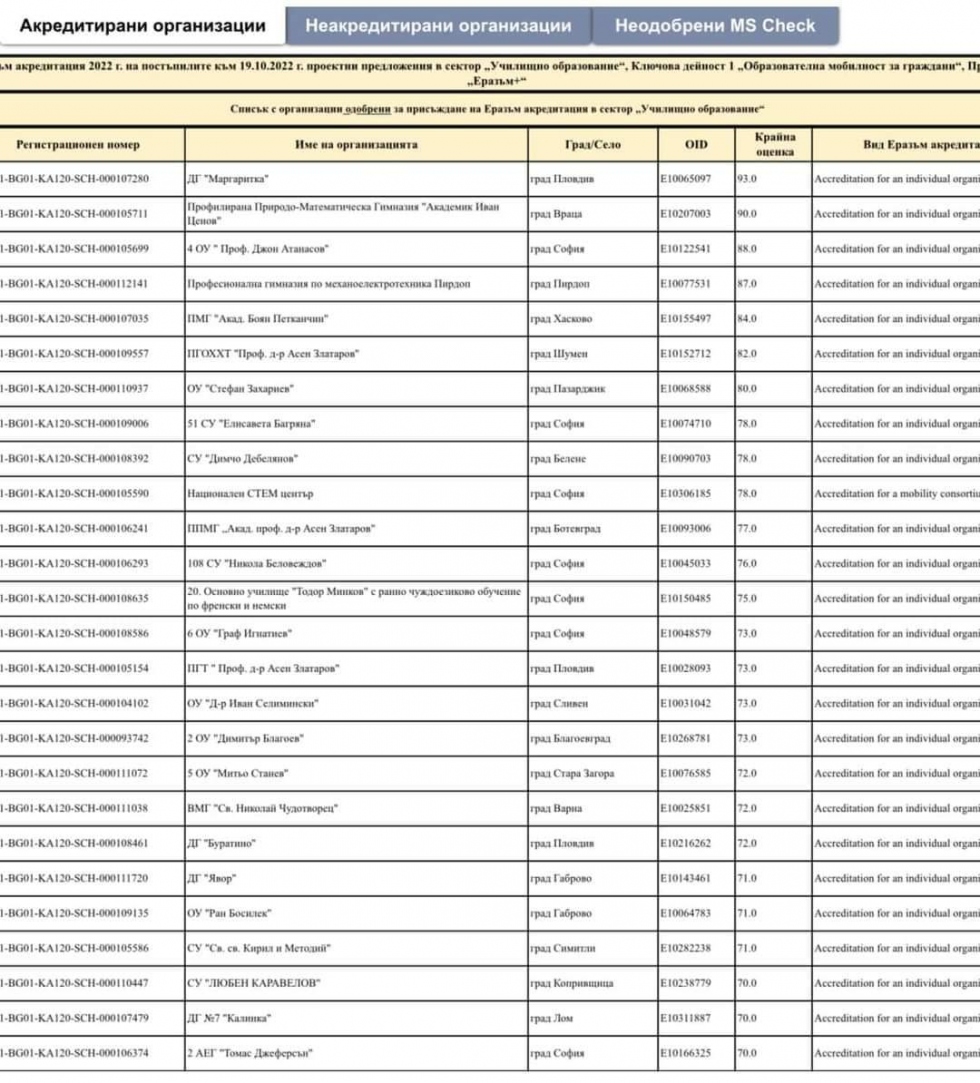Select the Град/Село column header

click(593, 144)
